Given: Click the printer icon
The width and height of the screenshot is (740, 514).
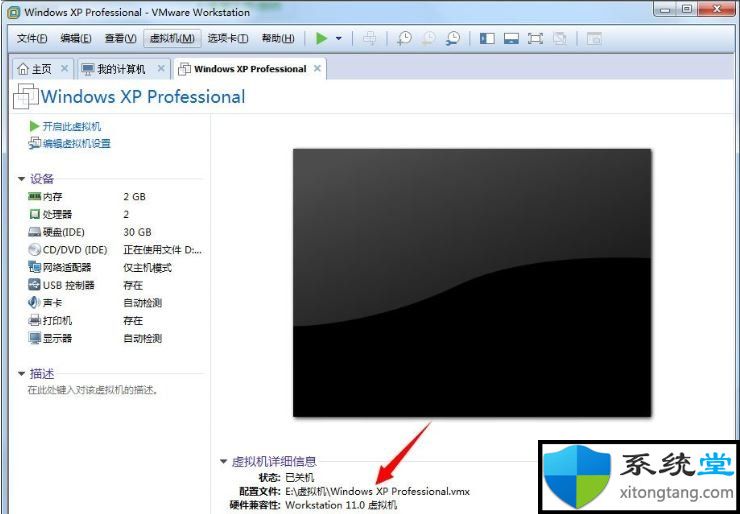Looking at the screenshot, I should pos(34,320).
